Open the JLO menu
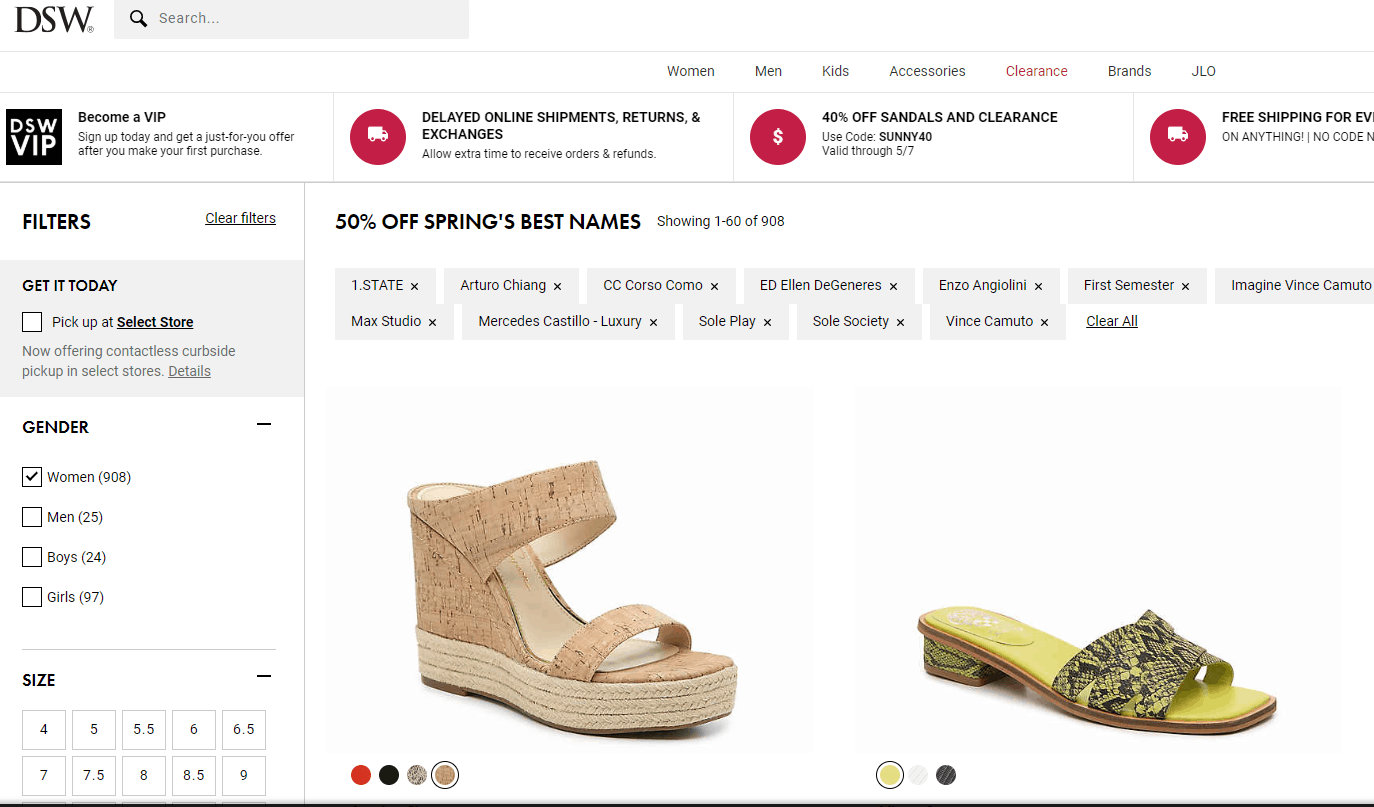1374x807 pixels. pos(1203,71)
